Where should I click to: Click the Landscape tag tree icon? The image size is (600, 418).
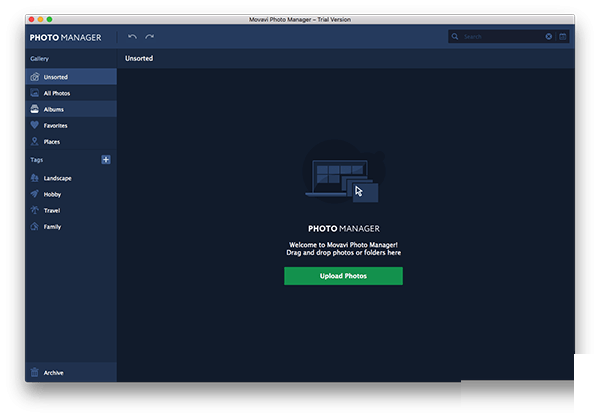click(x=35, y=178)
